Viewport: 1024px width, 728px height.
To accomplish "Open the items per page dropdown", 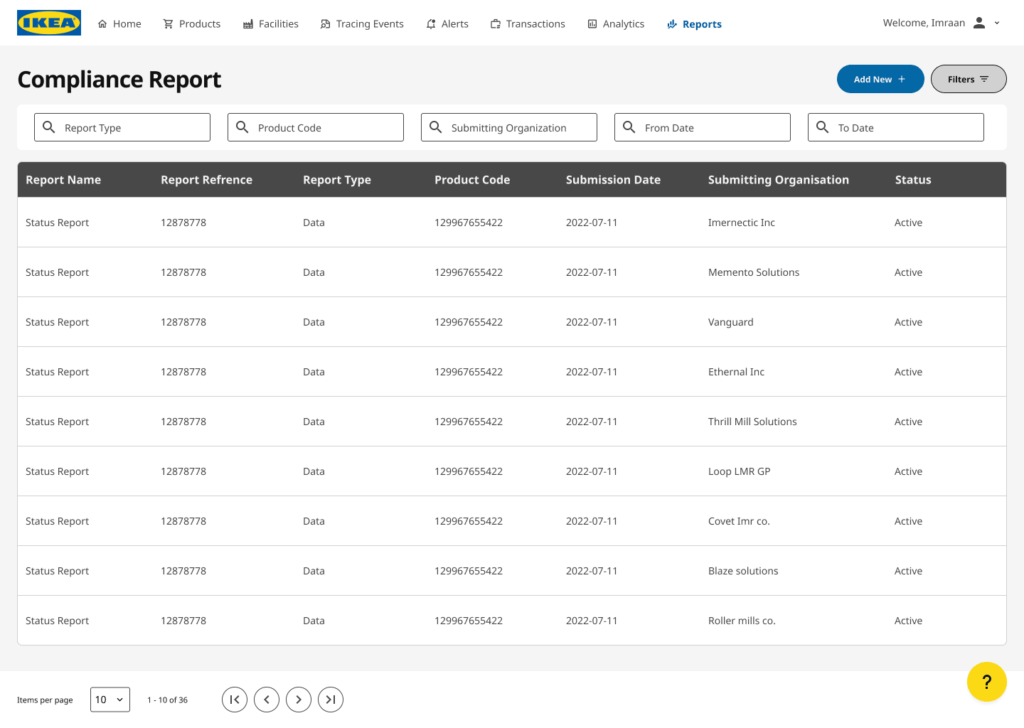I will 110,699.
